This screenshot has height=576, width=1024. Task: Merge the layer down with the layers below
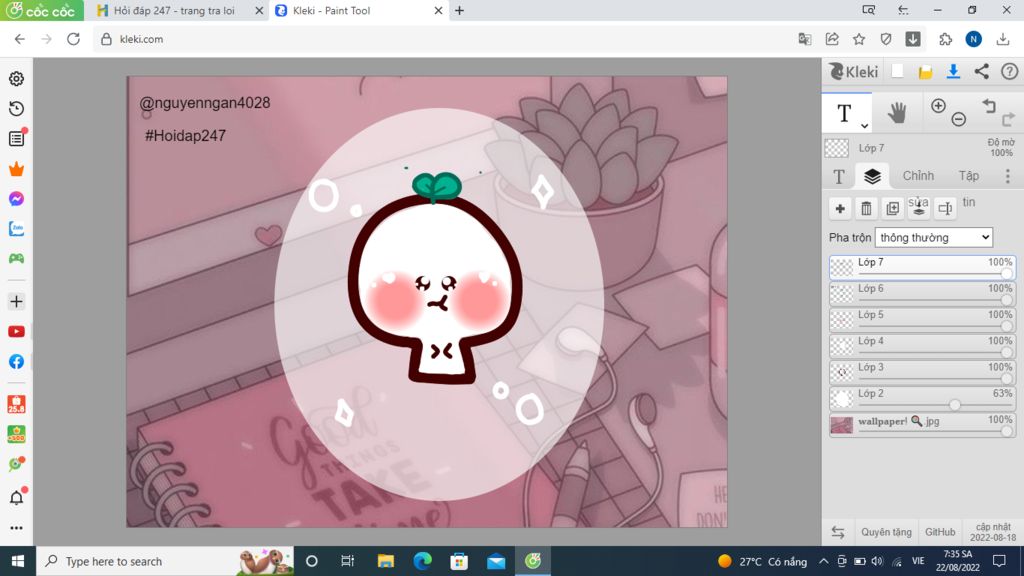(919, 208)
